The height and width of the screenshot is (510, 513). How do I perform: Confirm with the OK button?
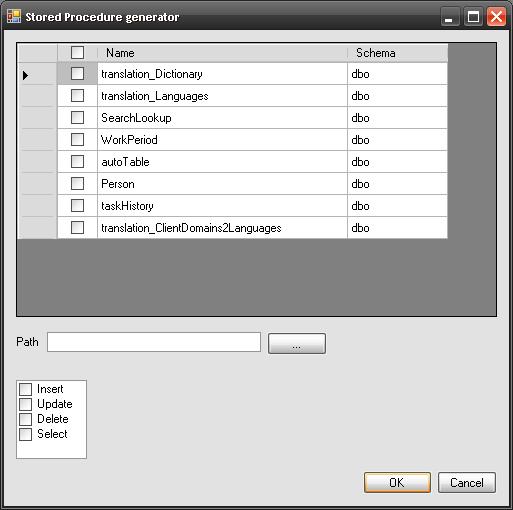coord(397,482)
